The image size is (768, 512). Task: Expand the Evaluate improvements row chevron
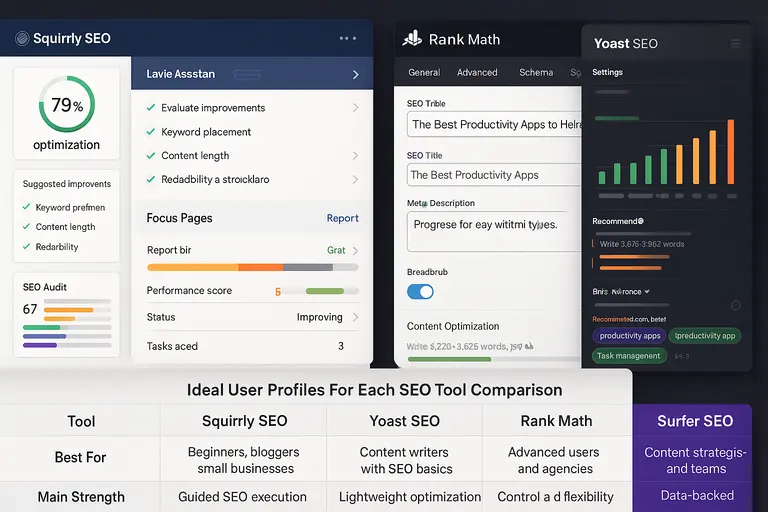(356, 107)
